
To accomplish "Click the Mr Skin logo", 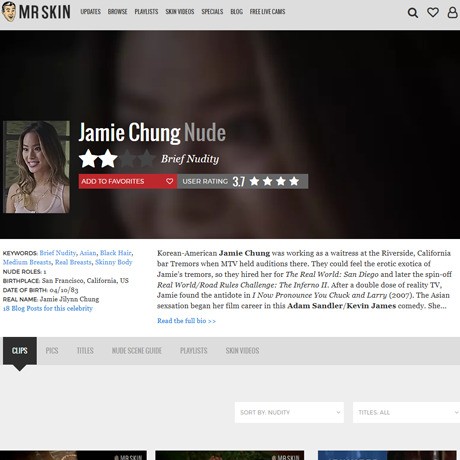I will 36,12.
